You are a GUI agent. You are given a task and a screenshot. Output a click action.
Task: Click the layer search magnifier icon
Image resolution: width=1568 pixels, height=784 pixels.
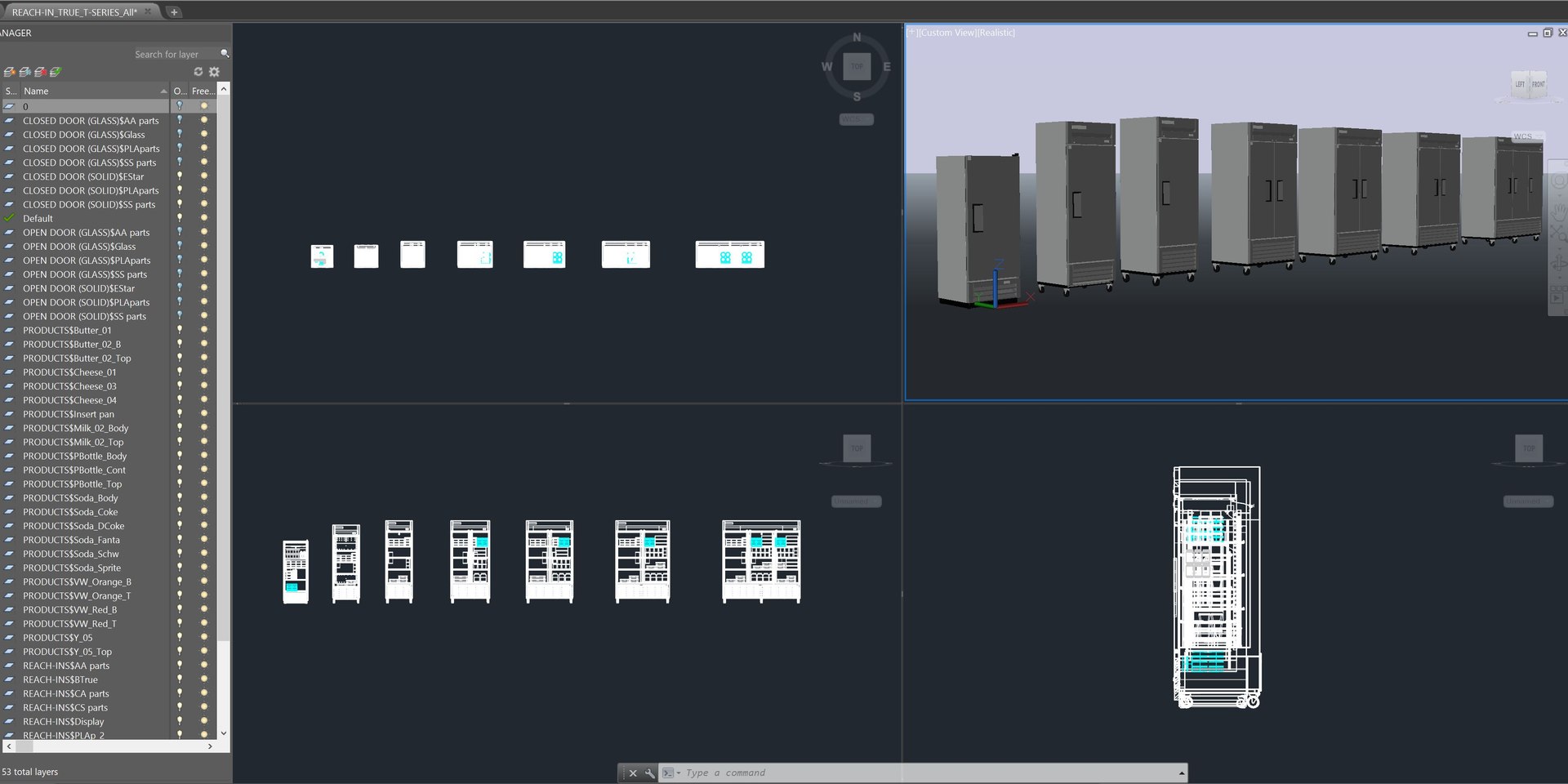point(225,54)
